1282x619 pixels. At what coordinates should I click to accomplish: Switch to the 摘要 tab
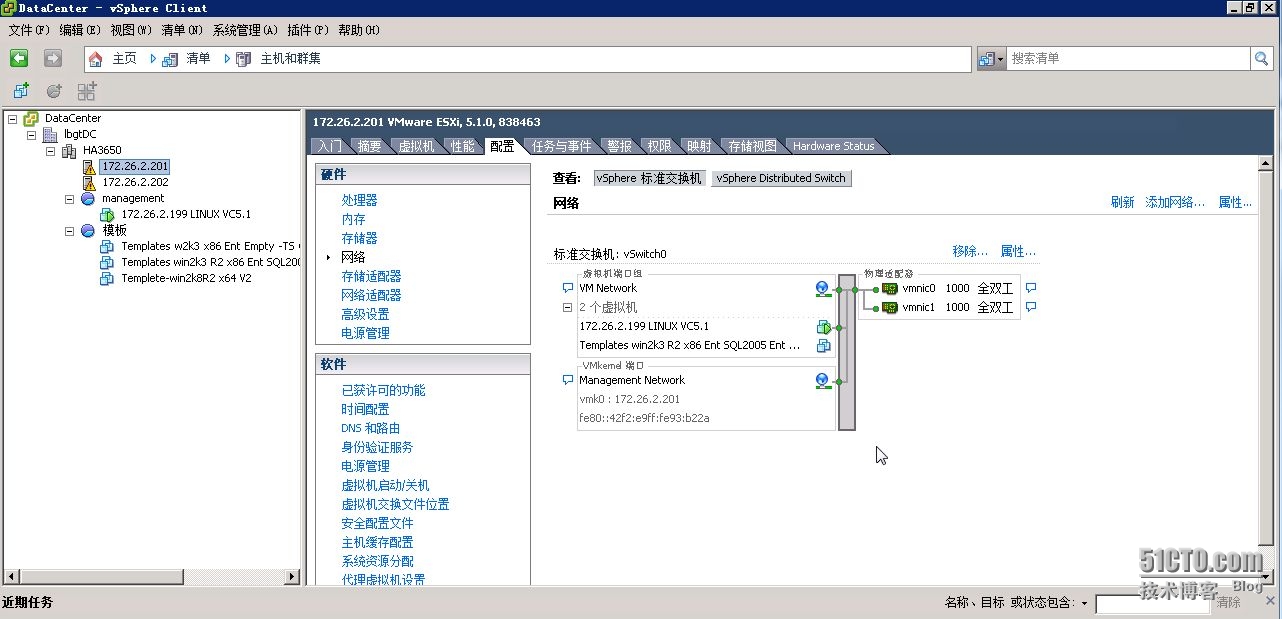click(369, 146)
